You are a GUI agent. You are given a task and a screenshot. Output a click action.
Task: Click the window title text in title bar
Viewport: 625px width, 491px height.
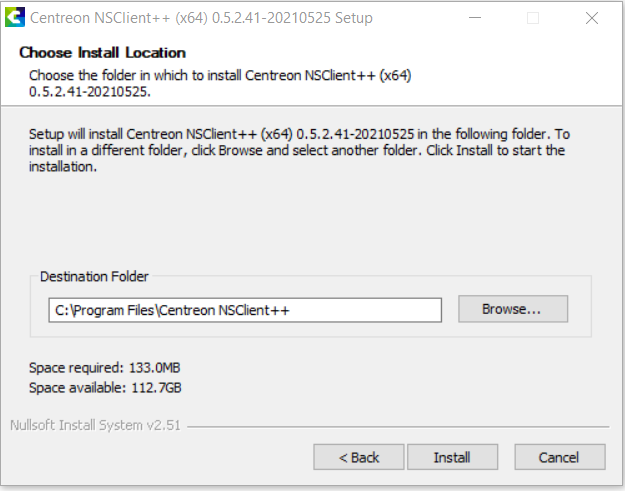pyautogui.click(x=202, y=18)
